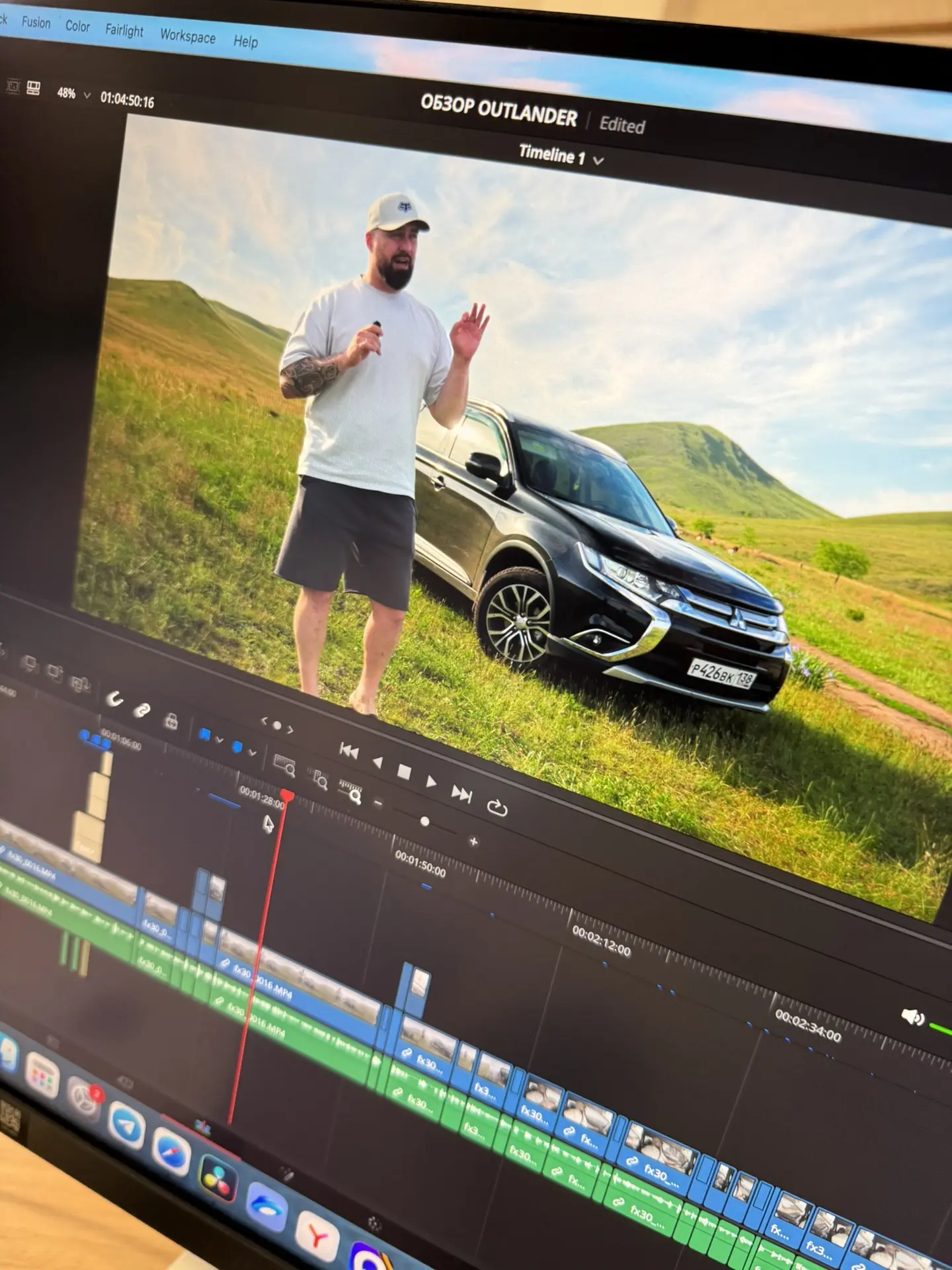
Task: Click the single viewer mode icon
Action: (13, 86)
